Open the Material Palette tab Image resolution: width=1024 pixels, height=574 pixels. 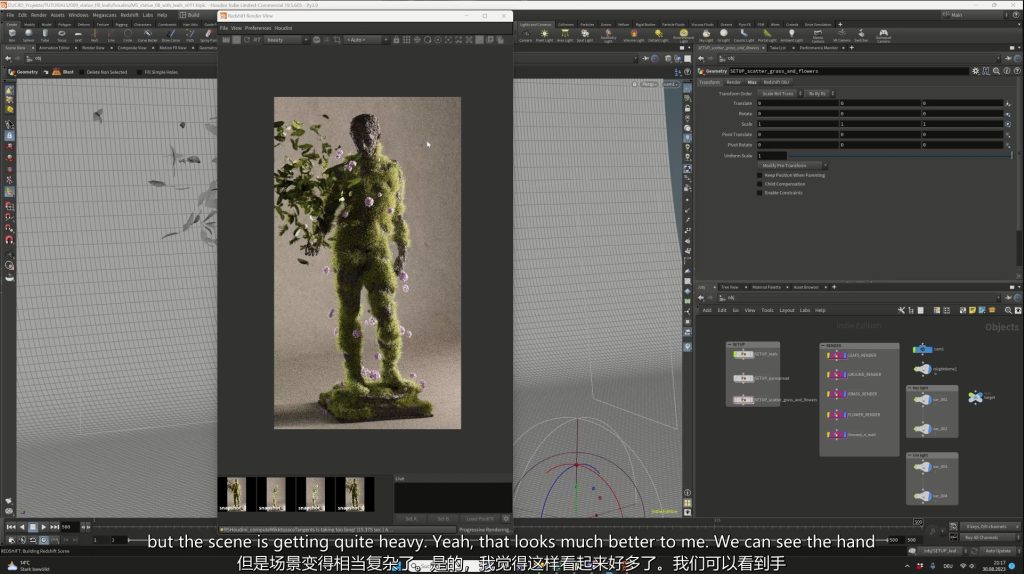coord(766,287)
